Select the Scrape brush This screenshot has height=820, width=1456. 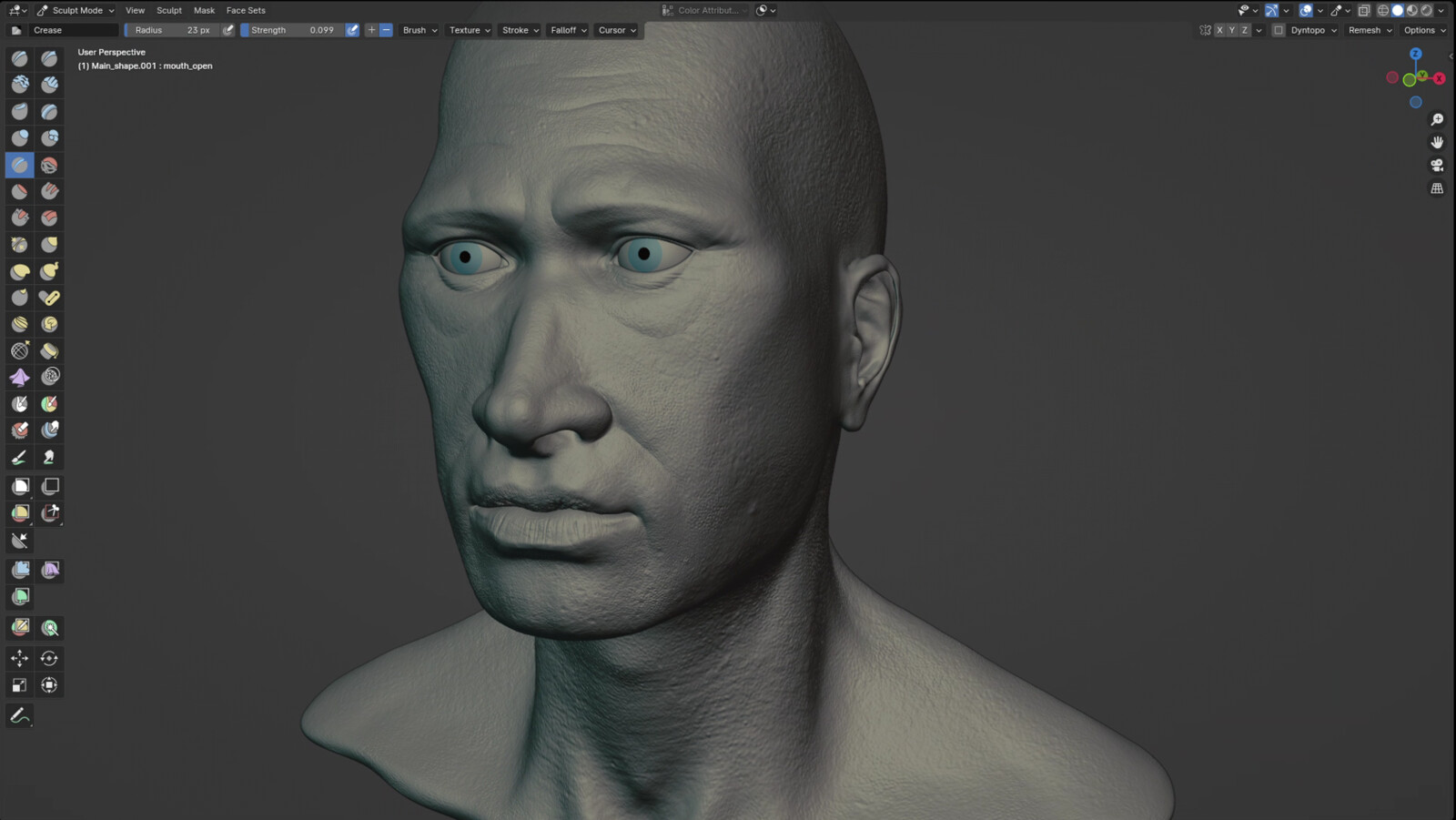pyautogui.click(x=20, y=218)
